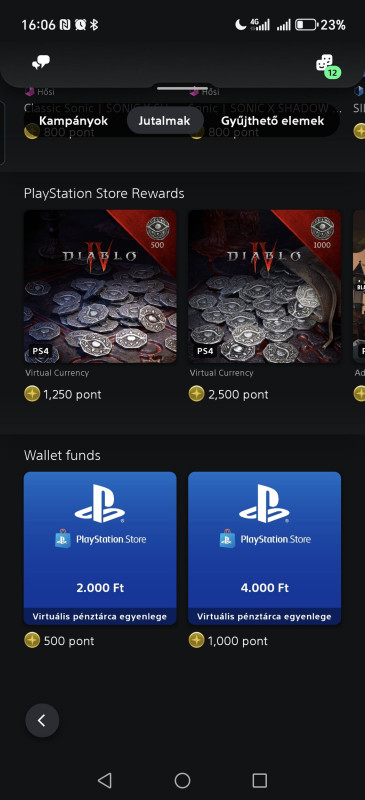
Task: Open the Diablo IV 500 platinum reward
Action: [100, 286]
